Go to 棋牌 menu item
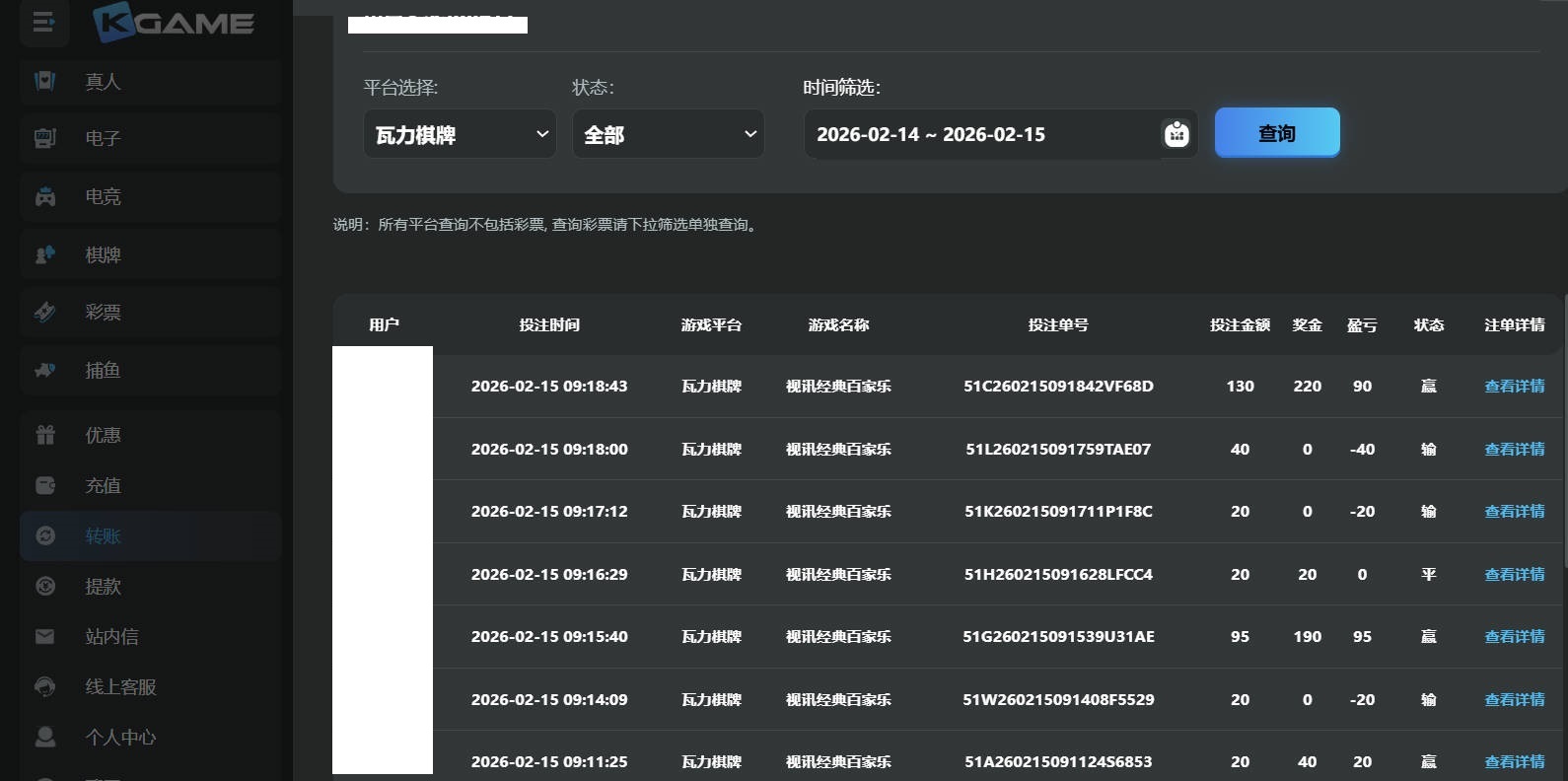The image size is (1568, 781). click(103, 254)
